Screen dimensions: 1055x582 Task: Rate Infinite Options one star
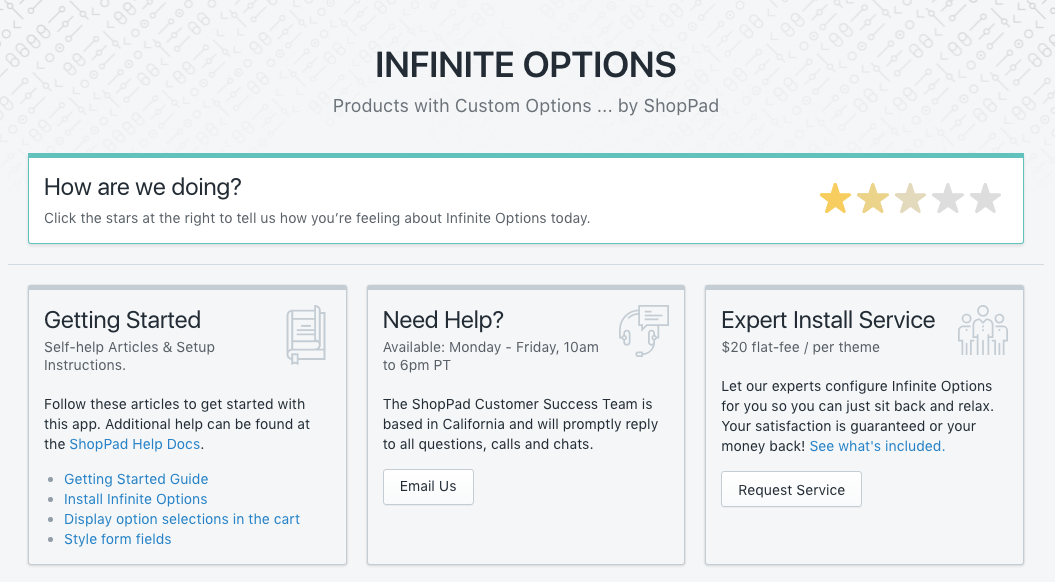(x=835, y=198)
